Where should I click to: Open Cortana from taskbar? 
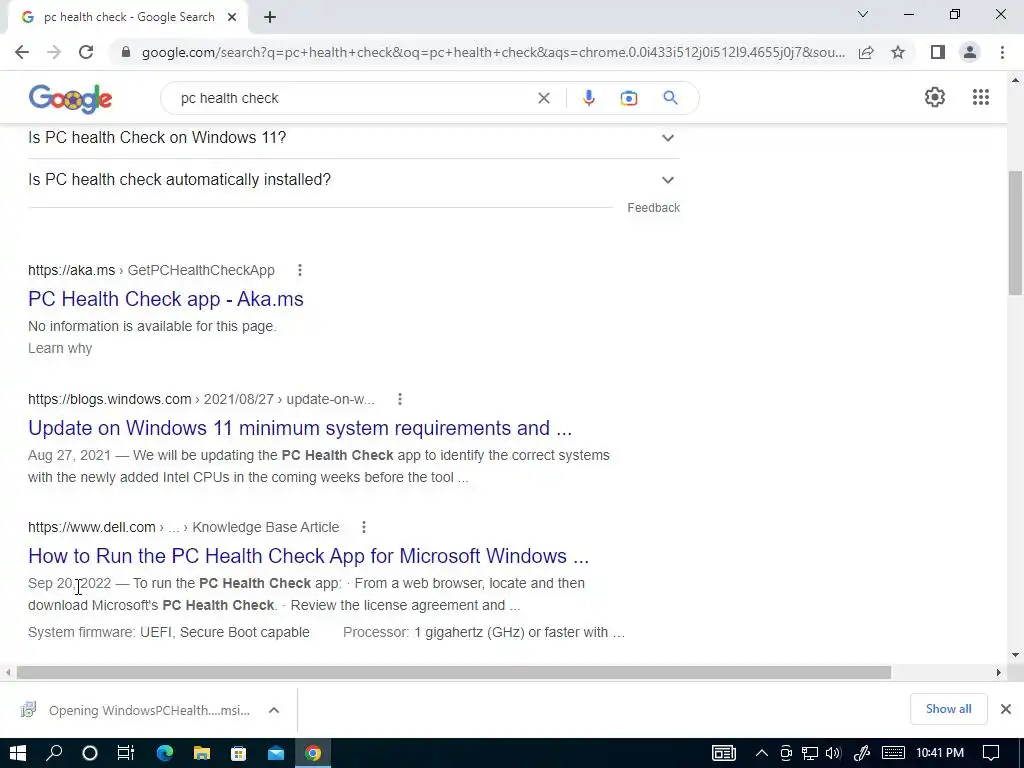[90, 753]
